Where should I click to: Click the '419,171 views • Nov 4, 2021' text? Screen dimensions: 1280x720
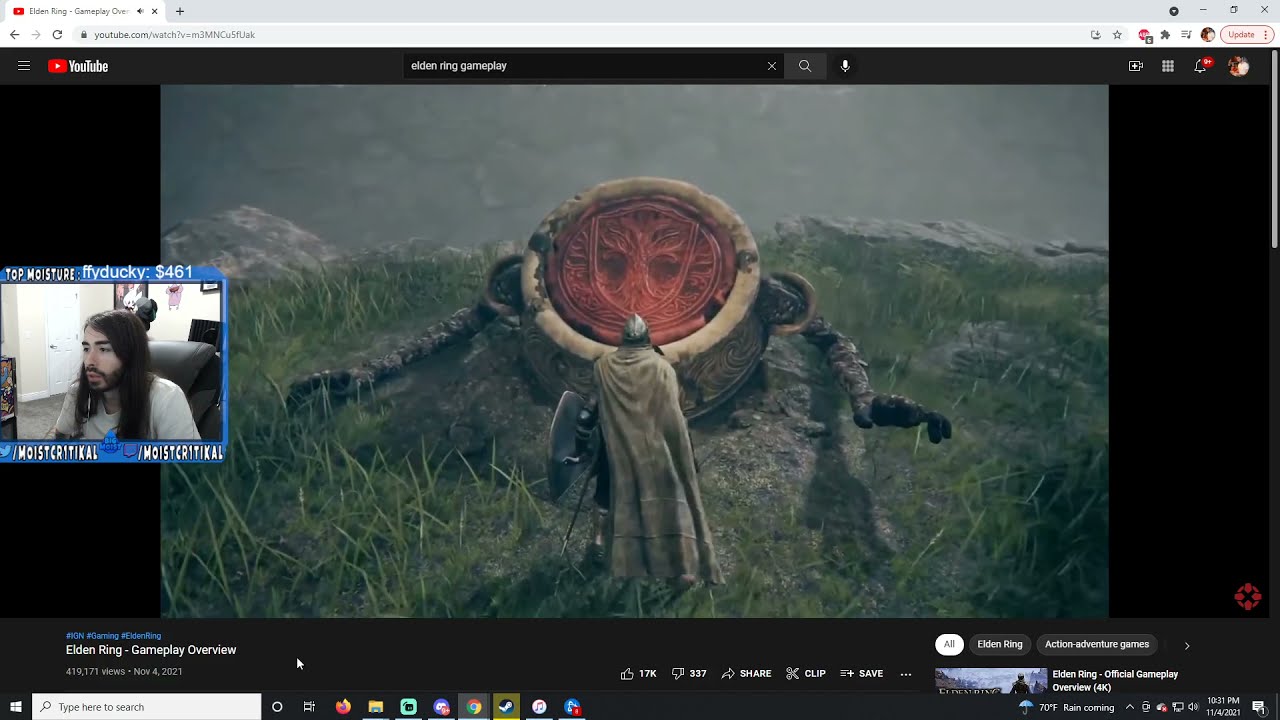coord(124,672)
